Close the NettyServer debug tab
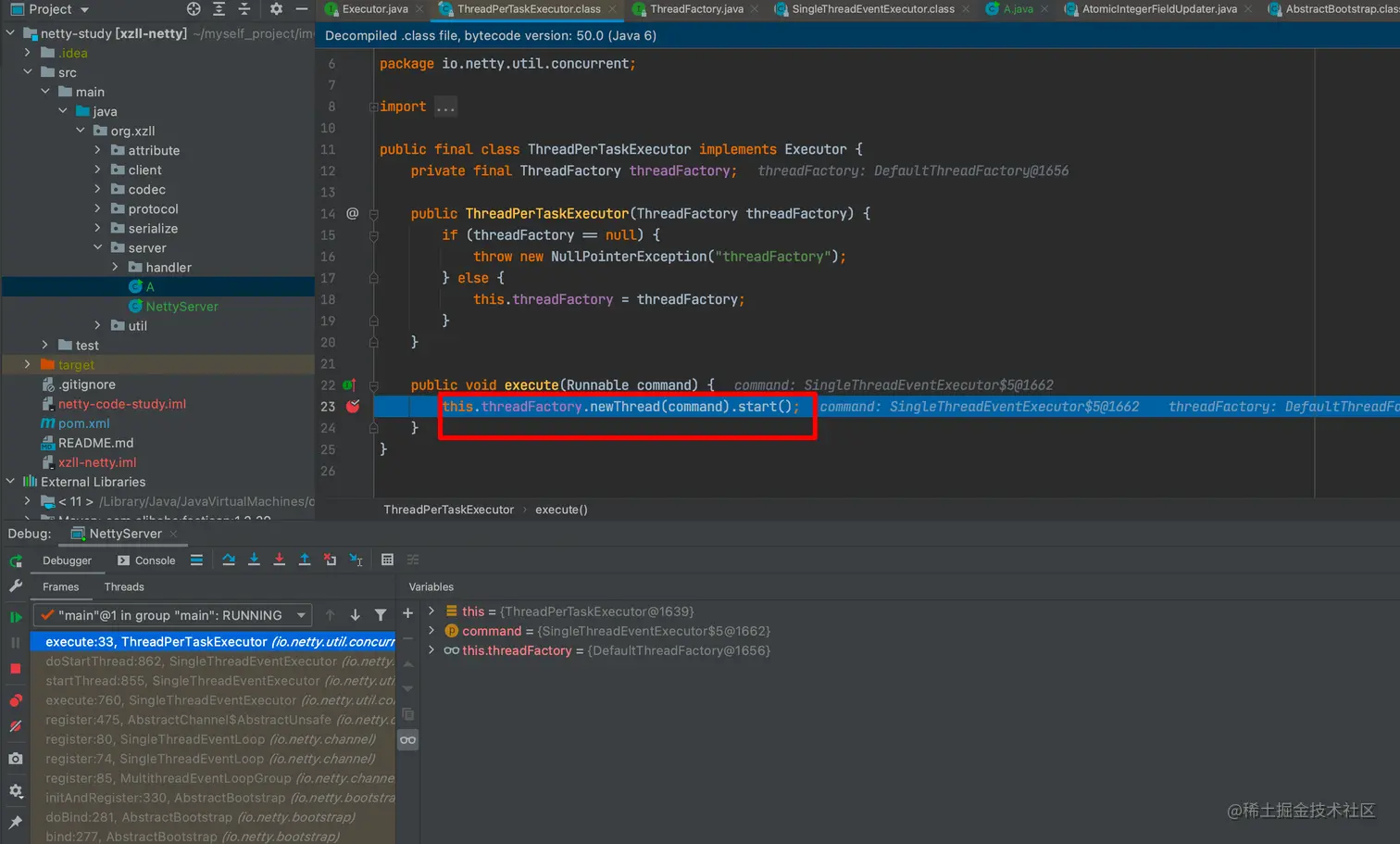The width and height of the screenshot is (1400, 844). pos(173,535)
